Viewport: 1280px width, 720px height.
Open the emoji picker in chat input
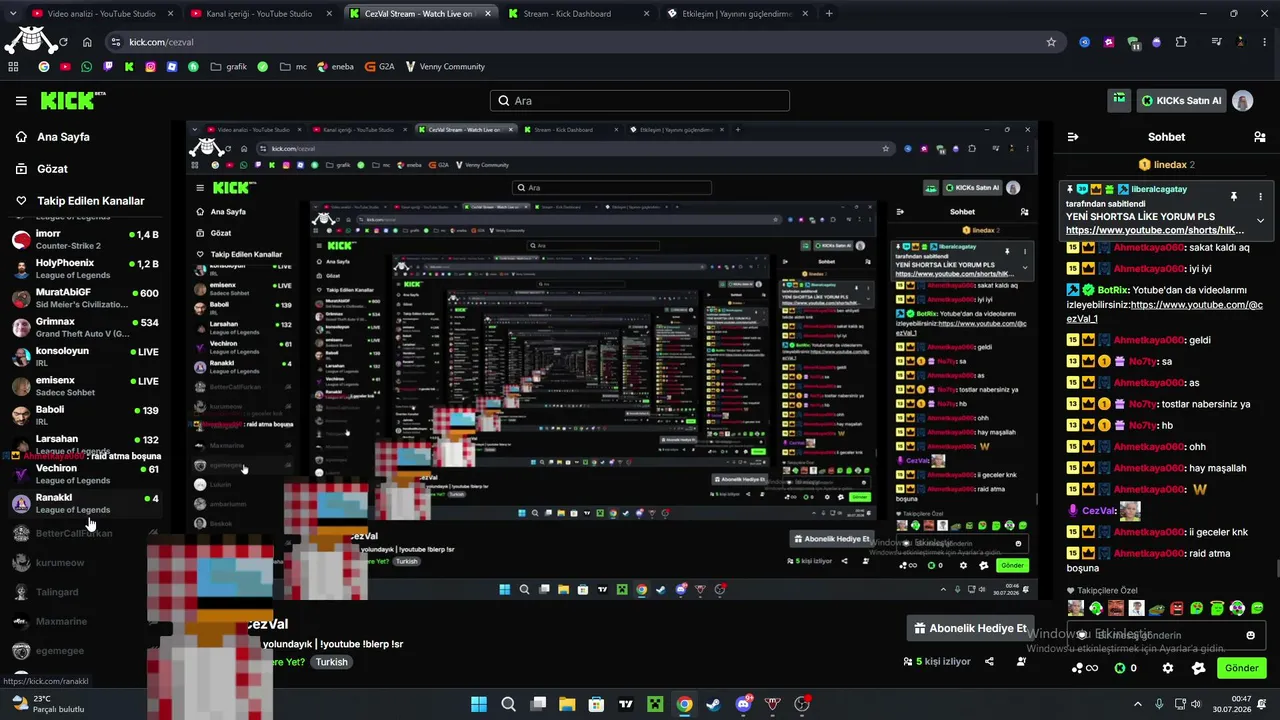(x=1250, y=635)
